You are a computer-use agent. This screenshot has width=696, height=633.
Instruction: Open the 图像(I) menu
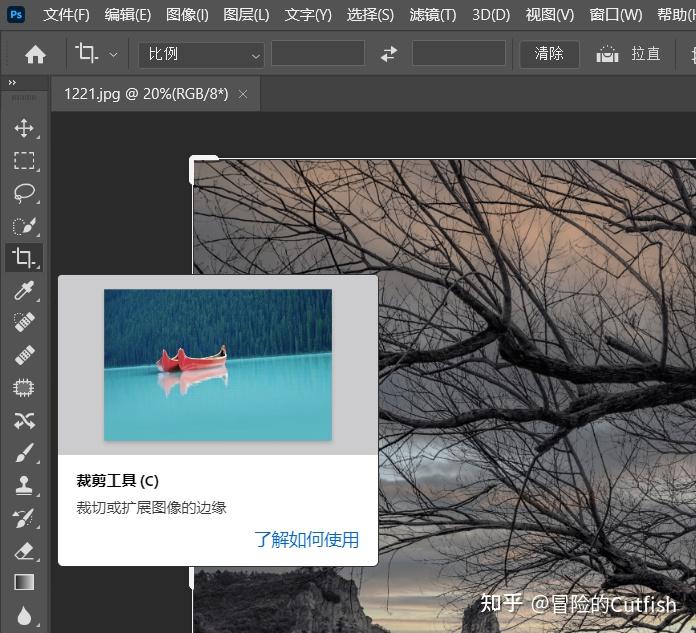point(187,15)
